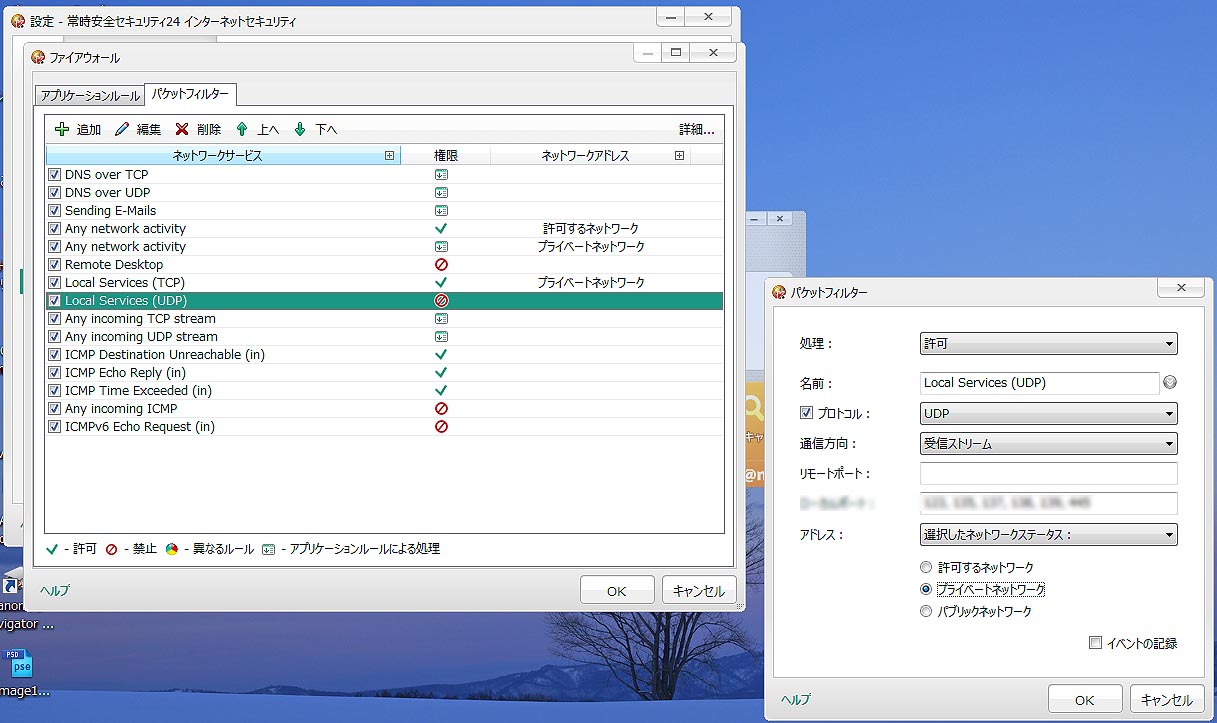
Task: Click permission icon for Sending E-Mails
Action: pyautogui.click(x=441, y=211)
